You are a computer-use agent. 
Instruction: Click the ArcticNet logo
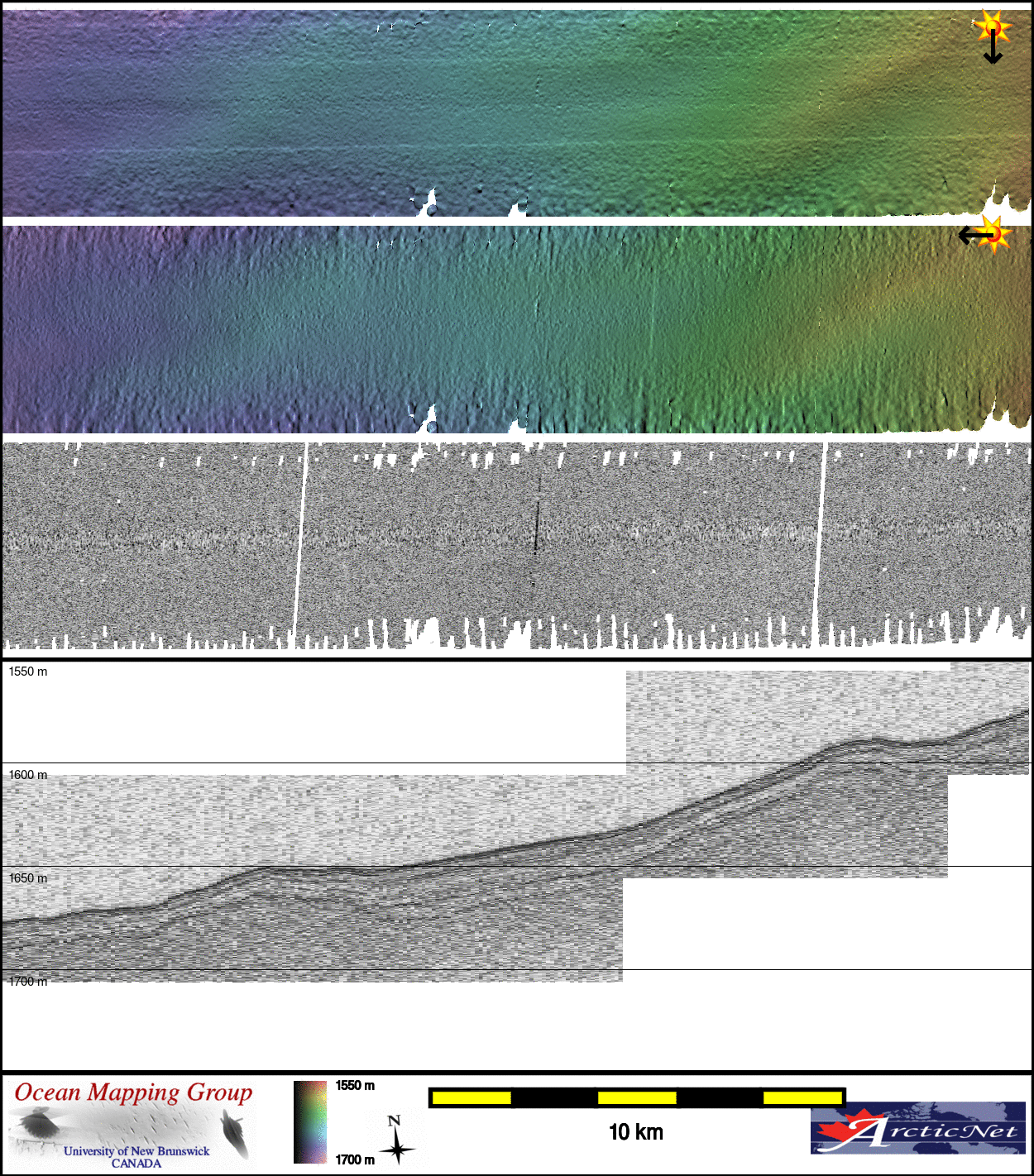click(x=917, y=1127)
